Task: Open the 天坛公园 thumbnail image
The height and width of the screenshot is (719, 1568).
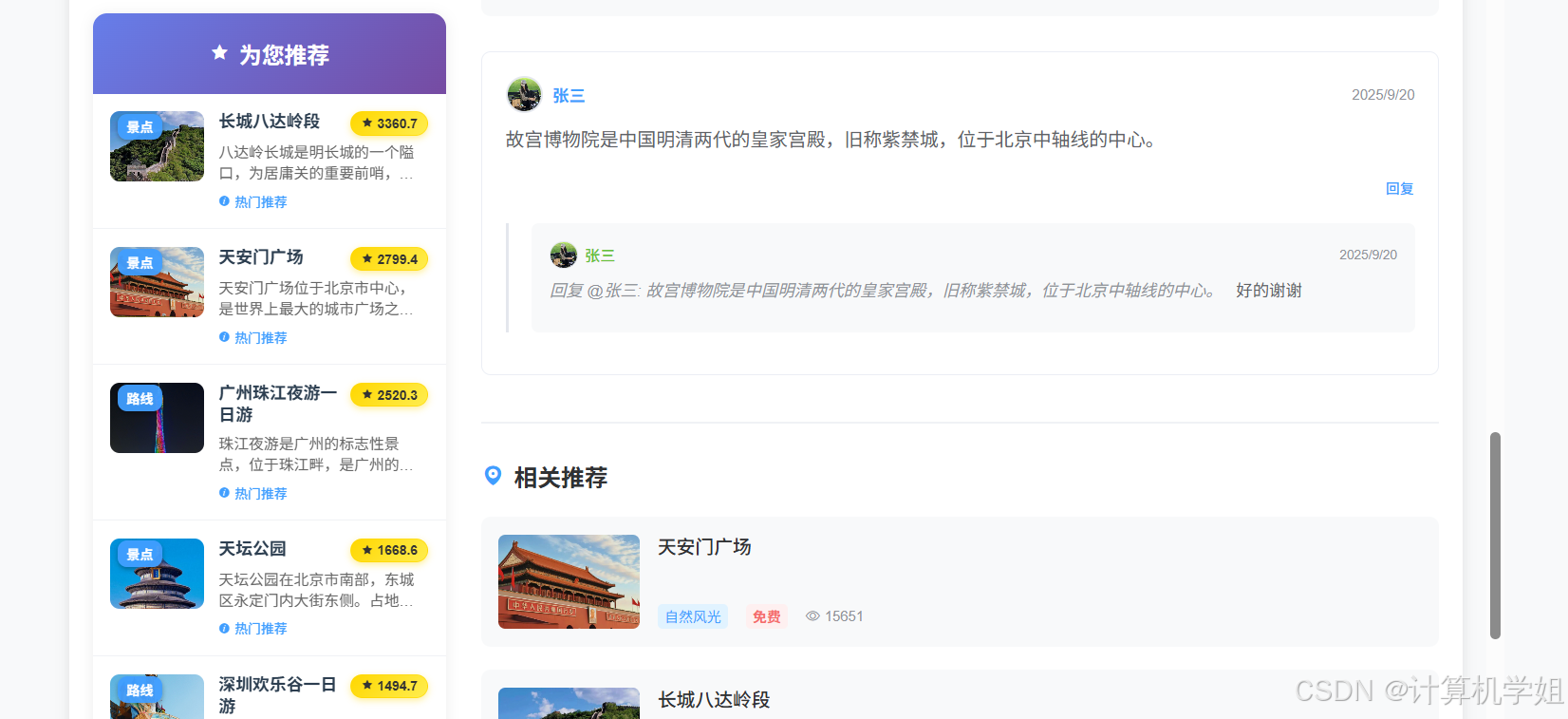Action: (x=157, y=574)
